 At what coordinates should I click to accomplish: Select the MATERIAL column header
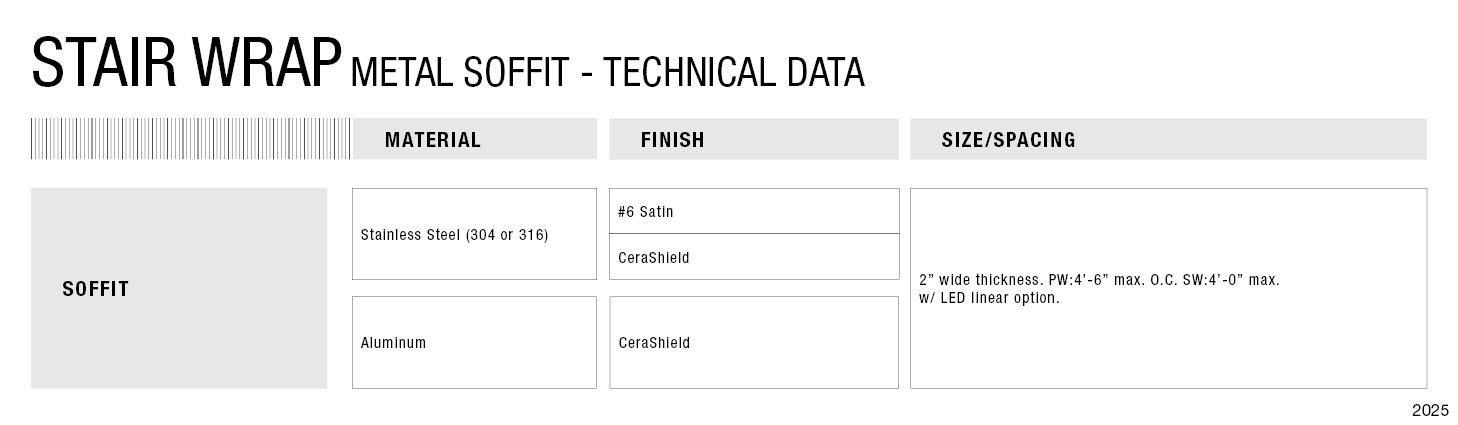[x=432, y=140]
